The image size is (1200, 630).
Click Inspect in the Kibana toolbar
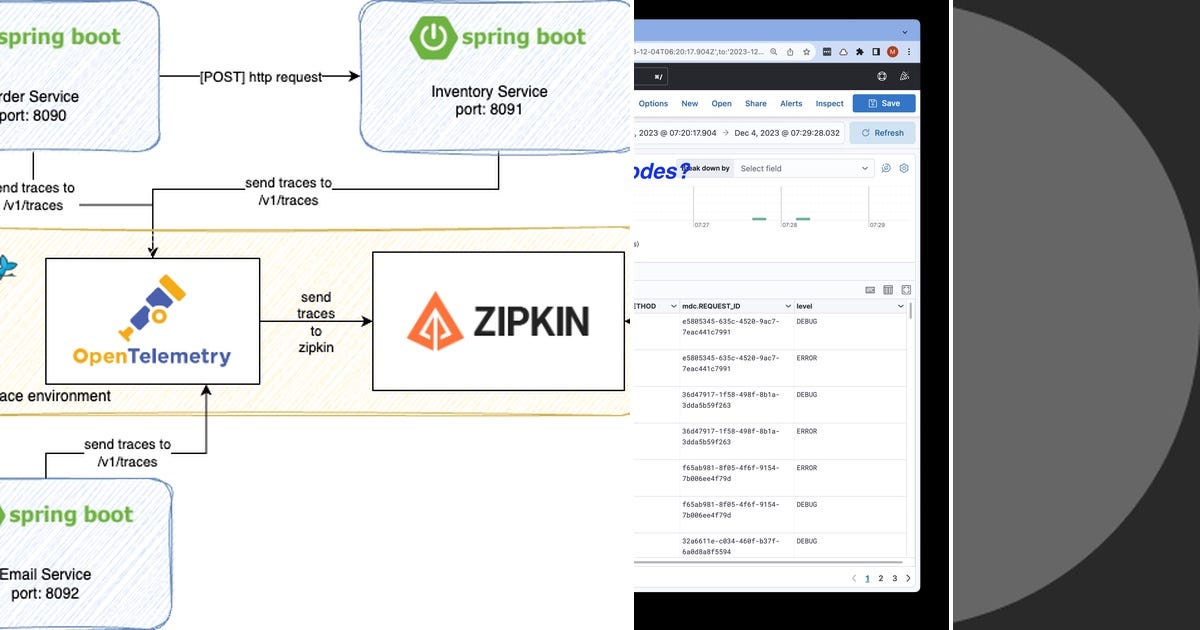[828, 103]
